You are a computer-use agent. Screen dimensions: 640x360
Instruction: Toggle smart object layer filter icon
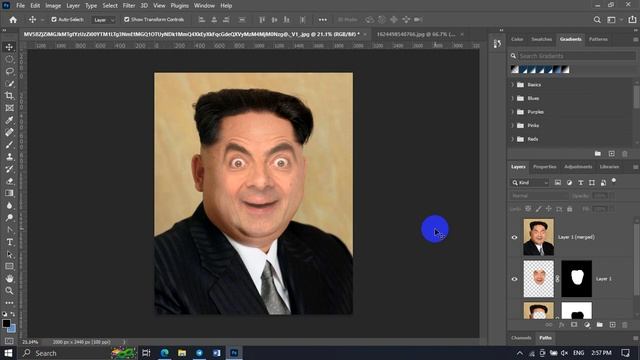[603, 183]
